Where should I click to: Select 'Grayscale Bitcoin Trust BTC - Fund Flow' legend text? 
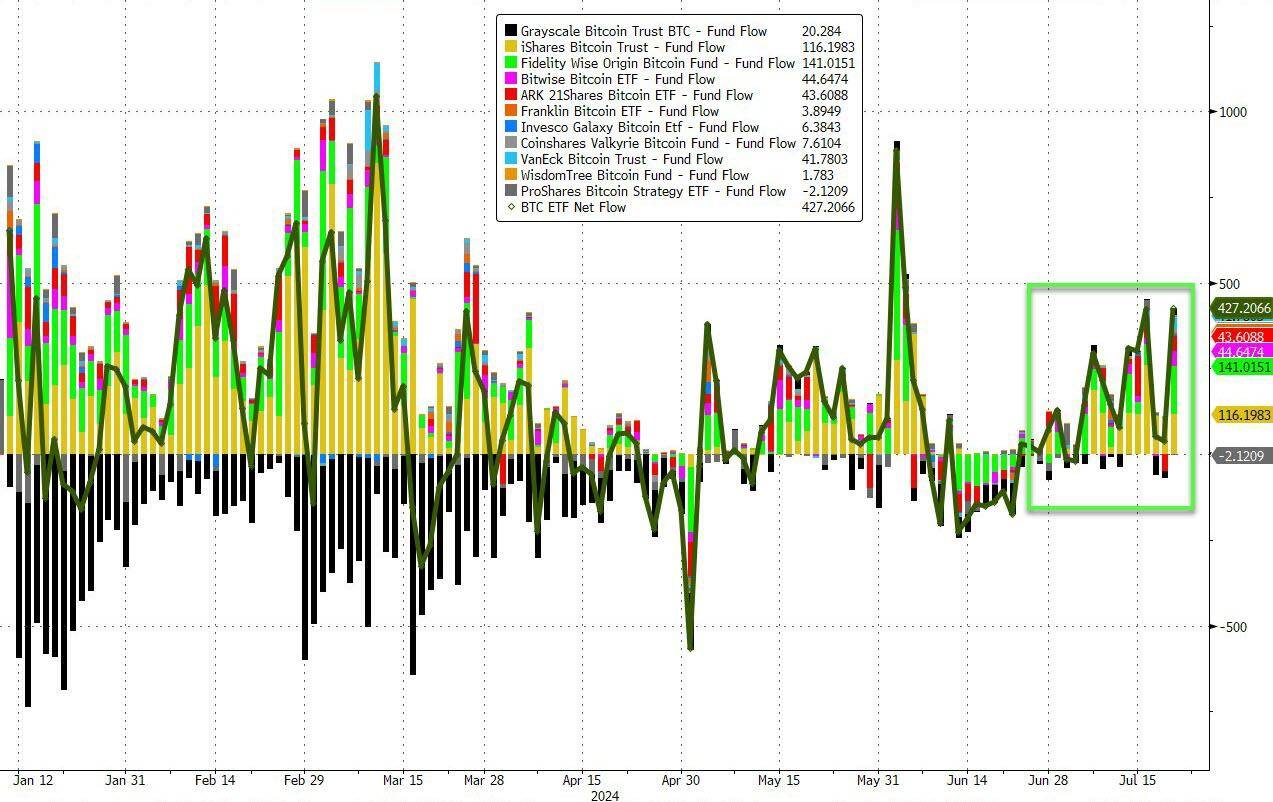point(644,31)
